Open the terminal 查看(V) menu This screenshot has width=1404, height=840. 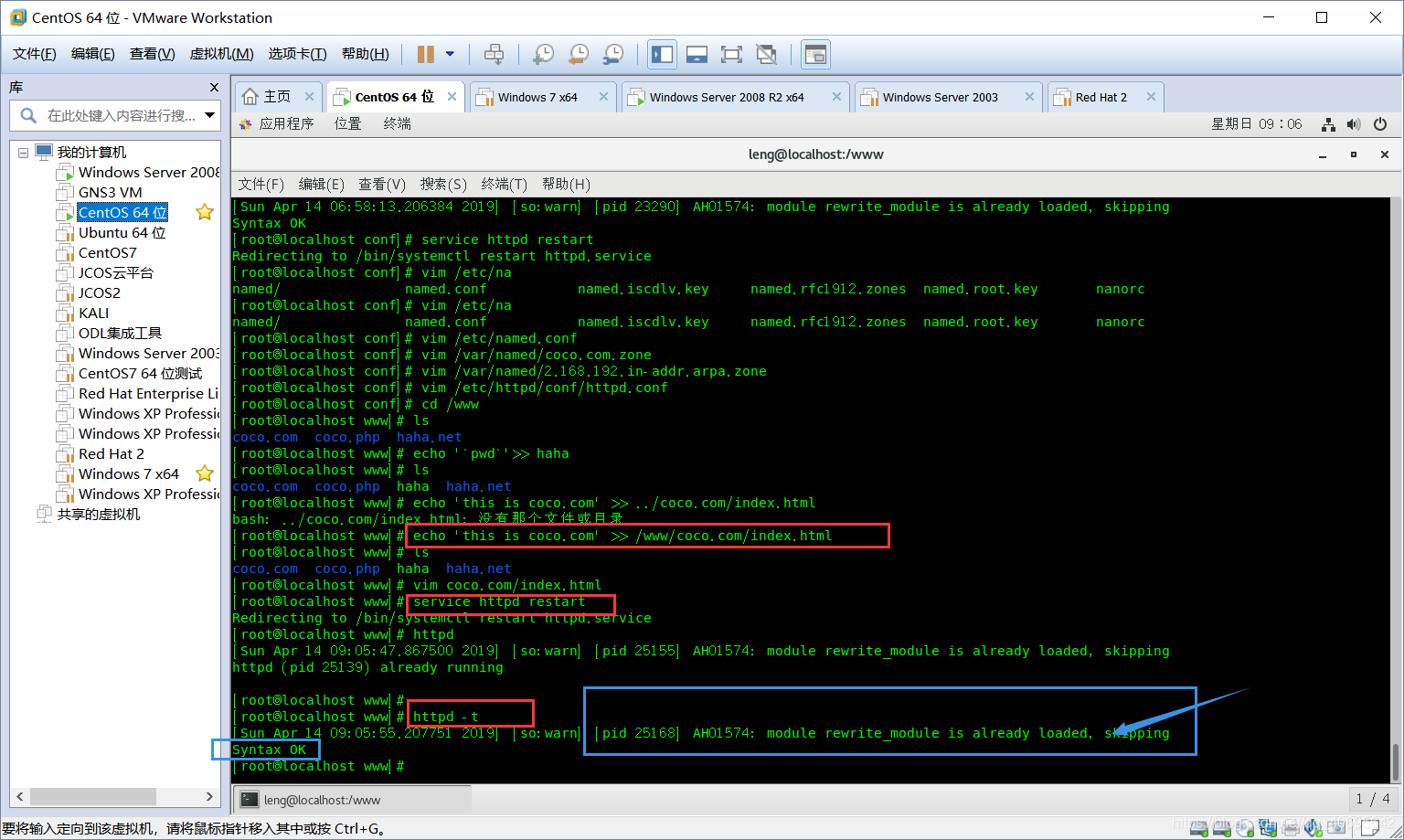382,184
